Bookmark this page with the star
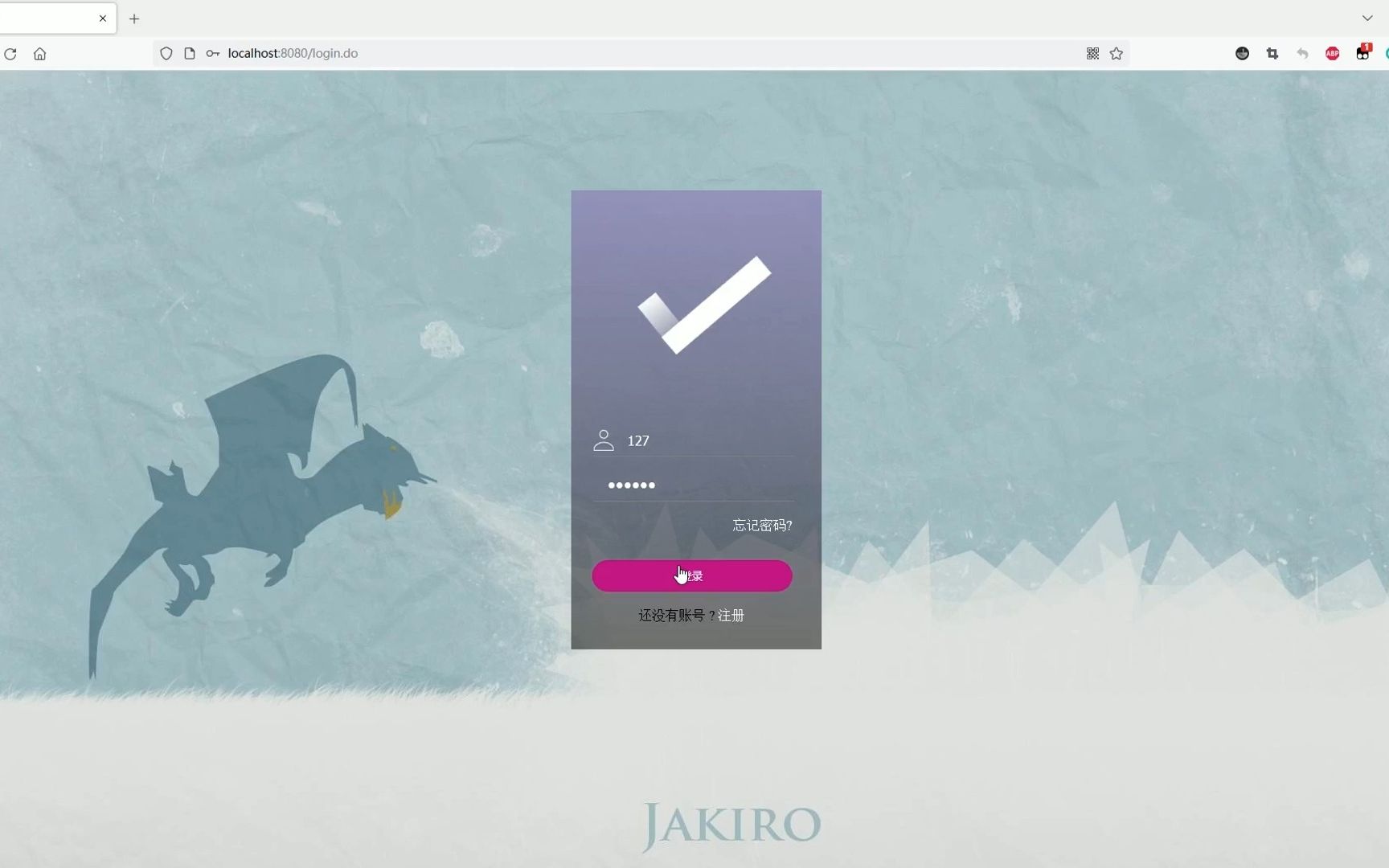1389x868 pixels. pyautogui.click(x=1117, y=54)
